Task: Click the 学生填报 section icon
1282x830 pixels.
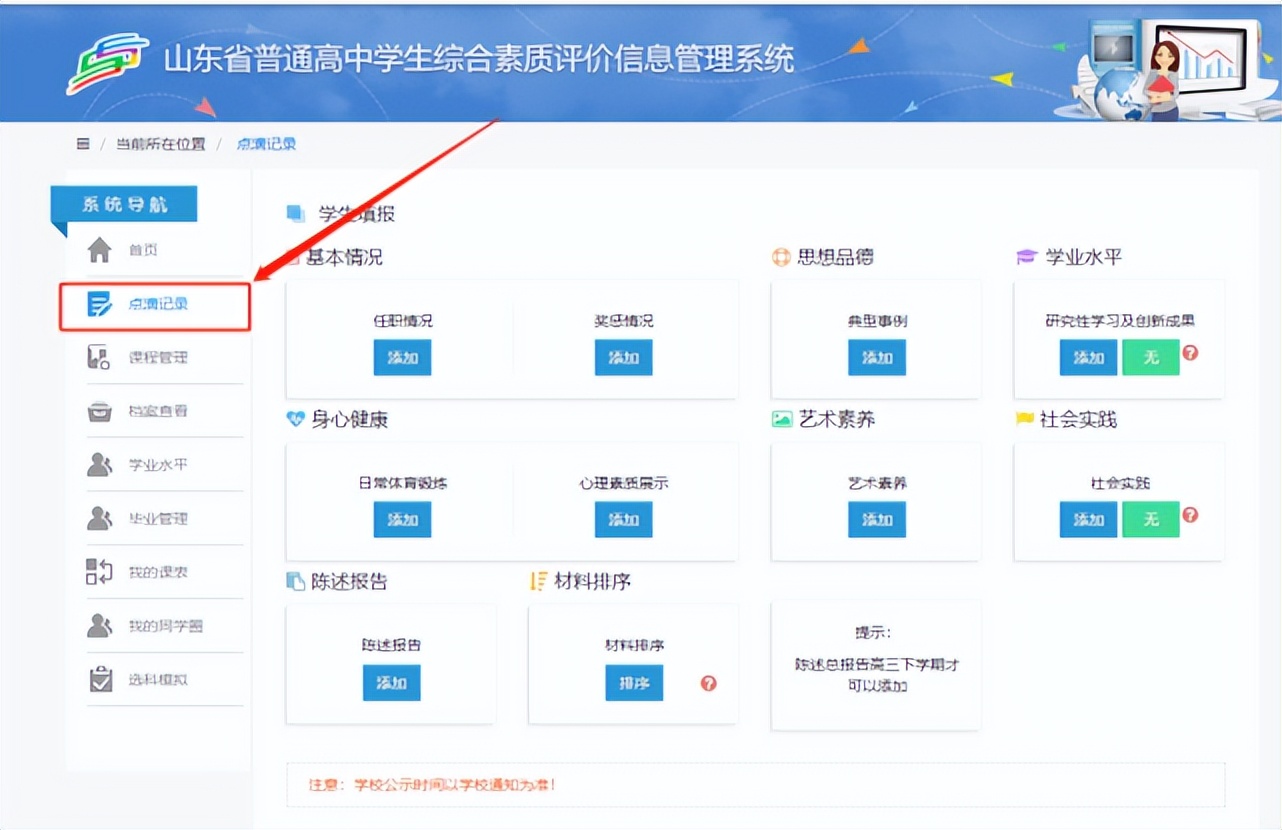Action: pyautogui.click(x=295, y=213)
